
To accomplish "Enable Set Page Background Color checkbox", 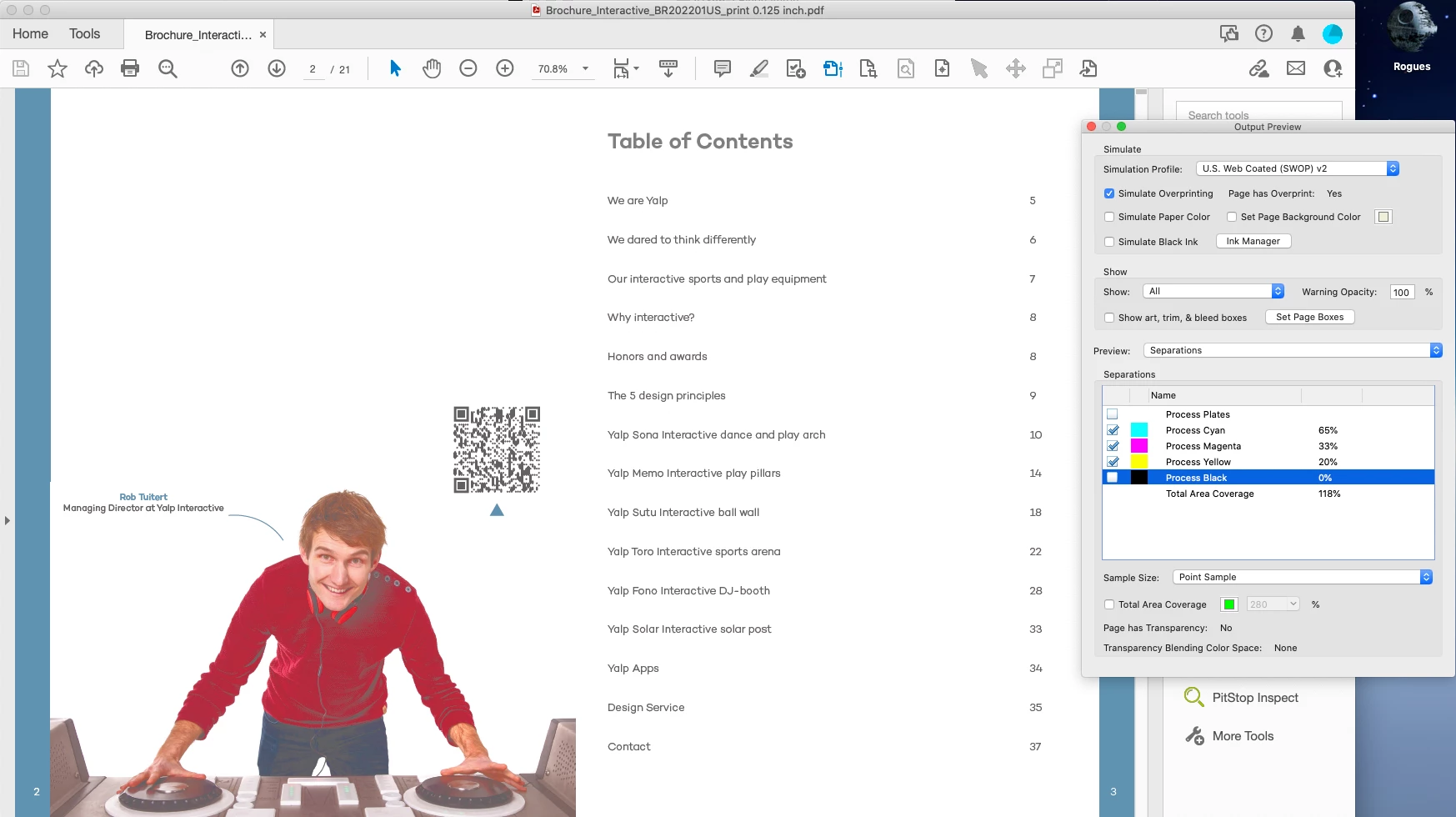I will pyautogui.click(x=1232, y=217).
